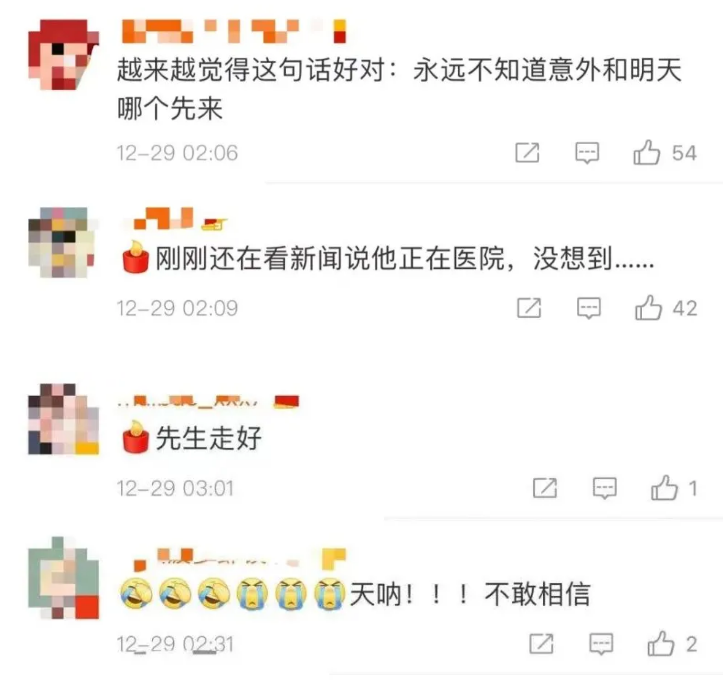
Task: Open avatar beside the 先生走好 comment
Action: click(64, 419)
